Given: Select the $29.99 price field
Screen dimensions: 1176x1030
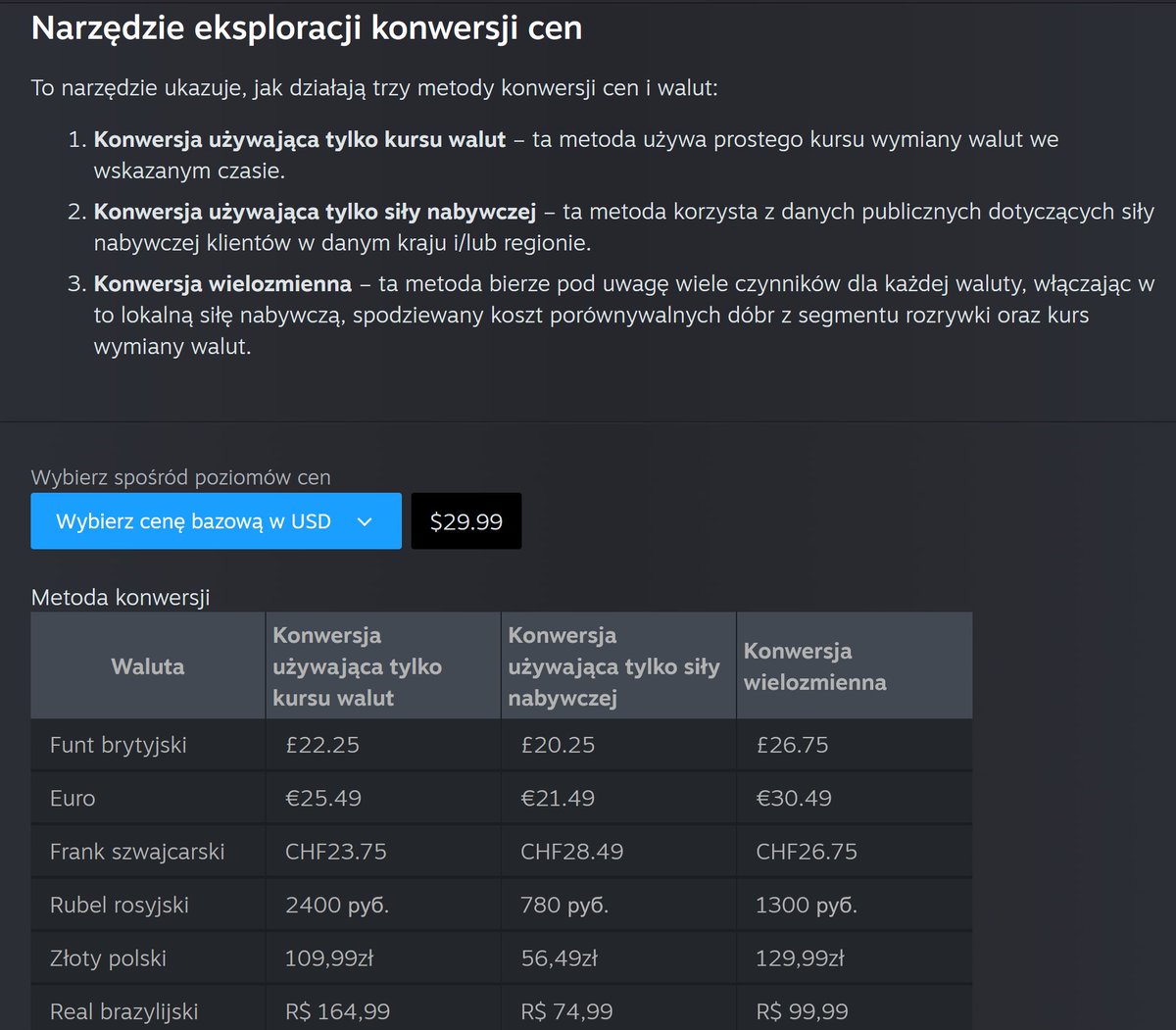Looking at the screenshot, I should click(x=465, y=520).
